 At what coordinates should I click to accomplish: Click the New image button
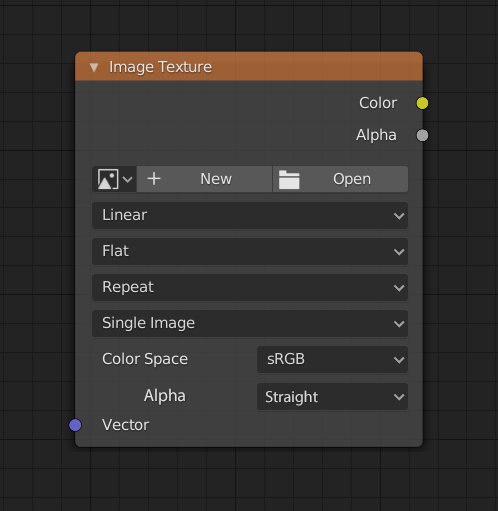tap(204, 179)
